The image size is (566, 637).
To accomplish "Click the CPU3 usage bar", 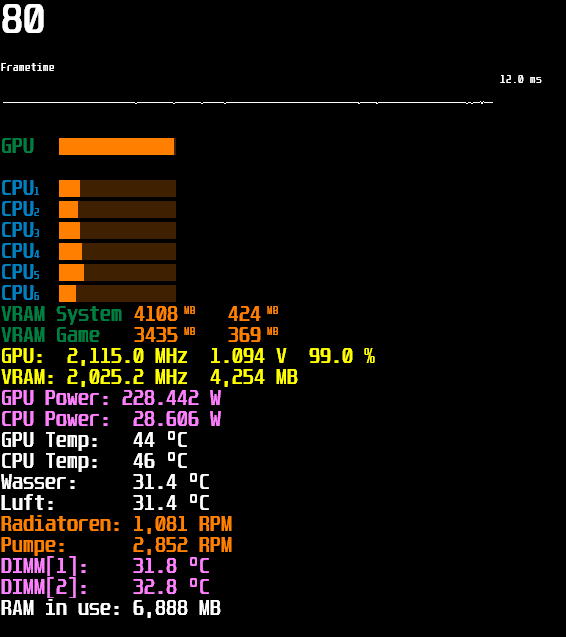I will click(x=117, y=230).
